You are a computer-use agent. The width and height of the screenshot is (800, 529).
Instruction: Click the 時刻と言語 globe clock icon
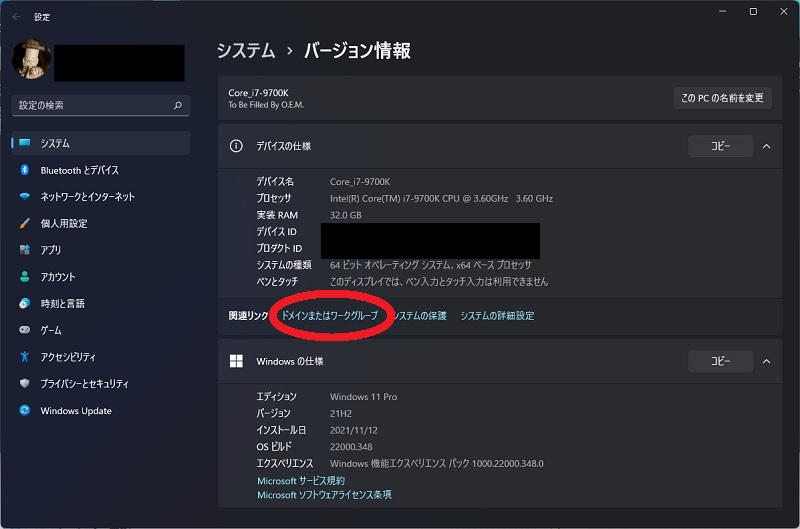(24, 304)
